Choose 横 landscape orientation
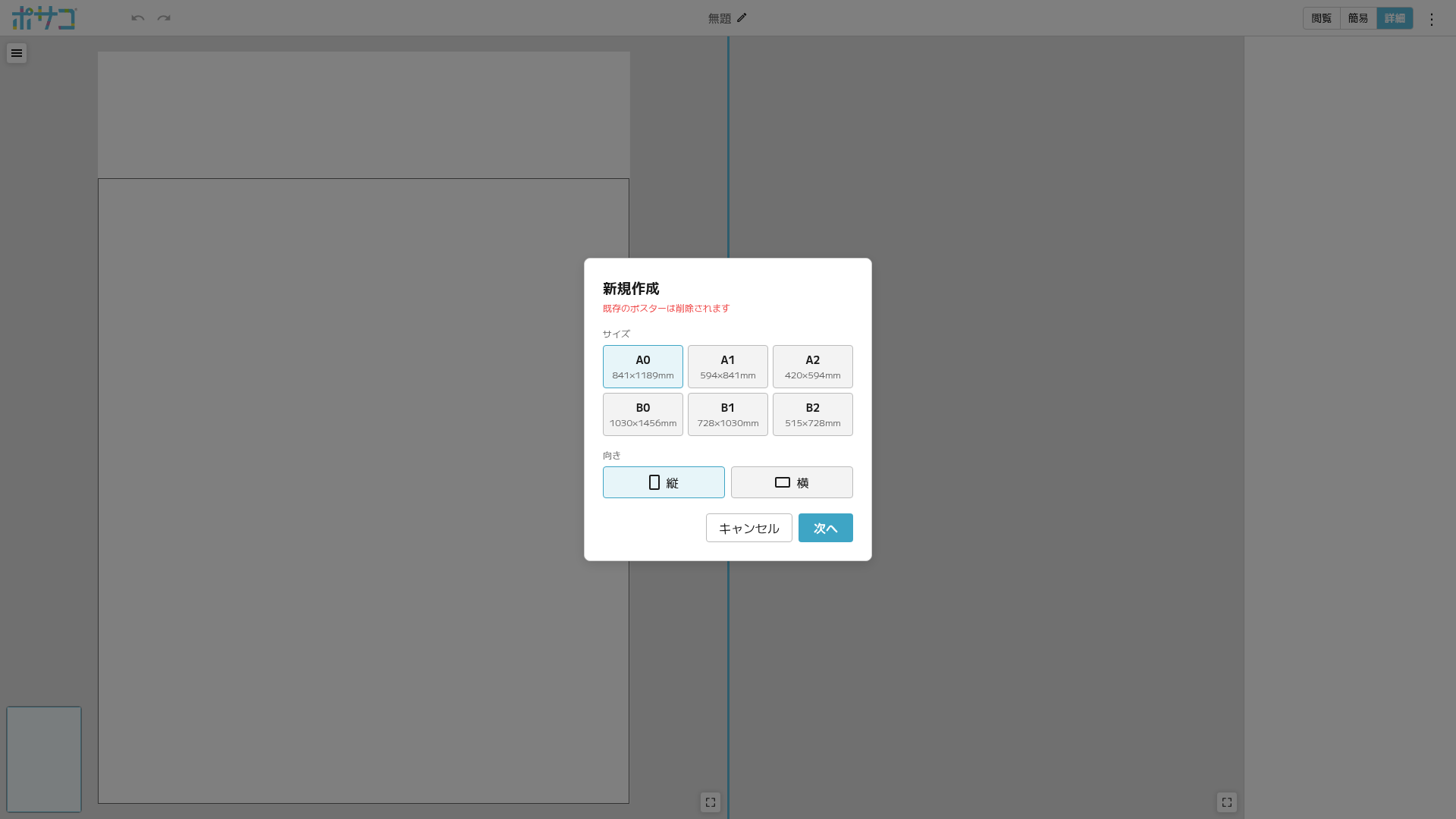Image resolution: width=1456 pixels, height=819 pixels. [x=792, y=482]
